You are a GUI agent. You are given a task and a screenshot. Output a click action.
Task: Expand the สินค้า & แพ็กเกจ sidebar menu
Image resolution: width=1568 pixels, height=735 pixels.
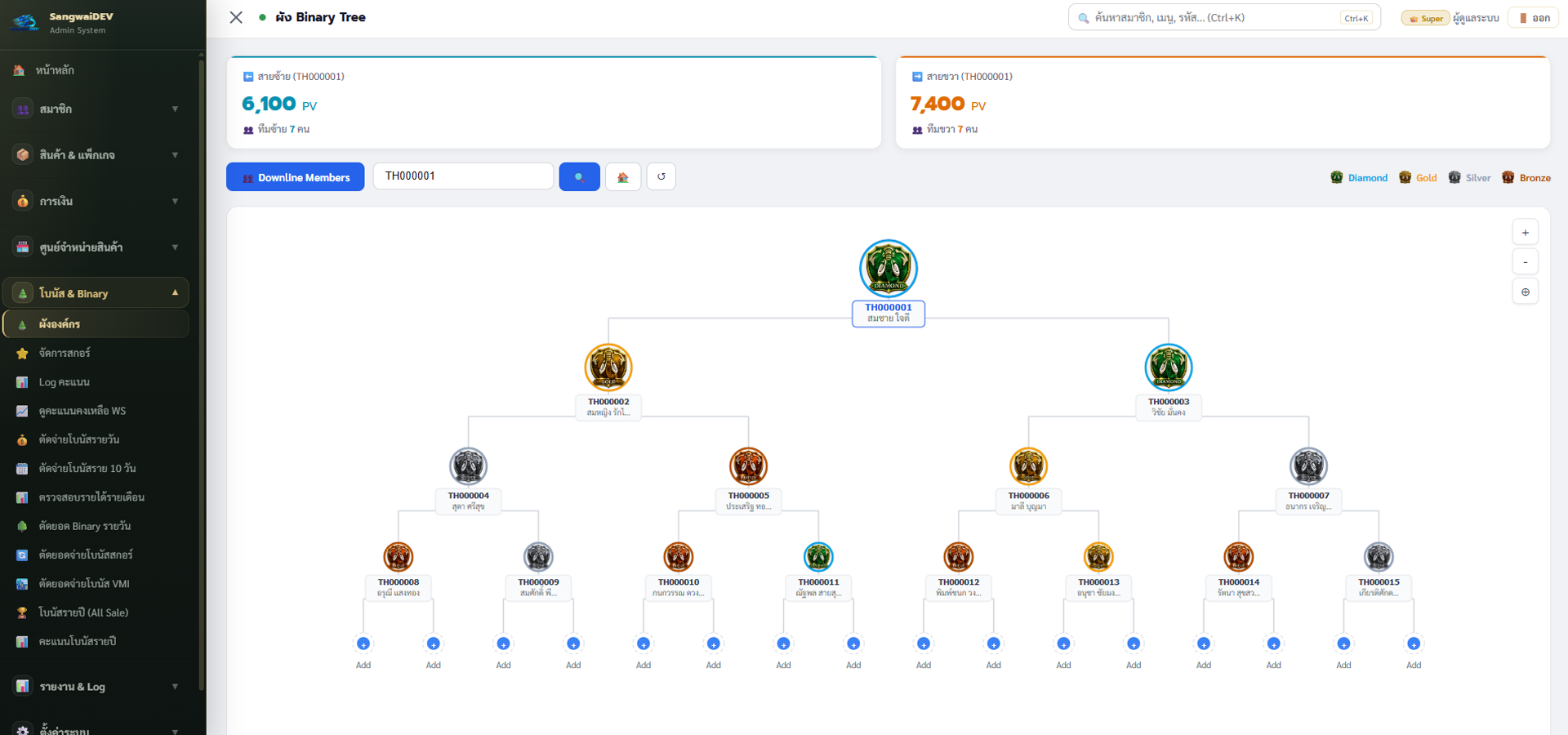click(96, 154)
